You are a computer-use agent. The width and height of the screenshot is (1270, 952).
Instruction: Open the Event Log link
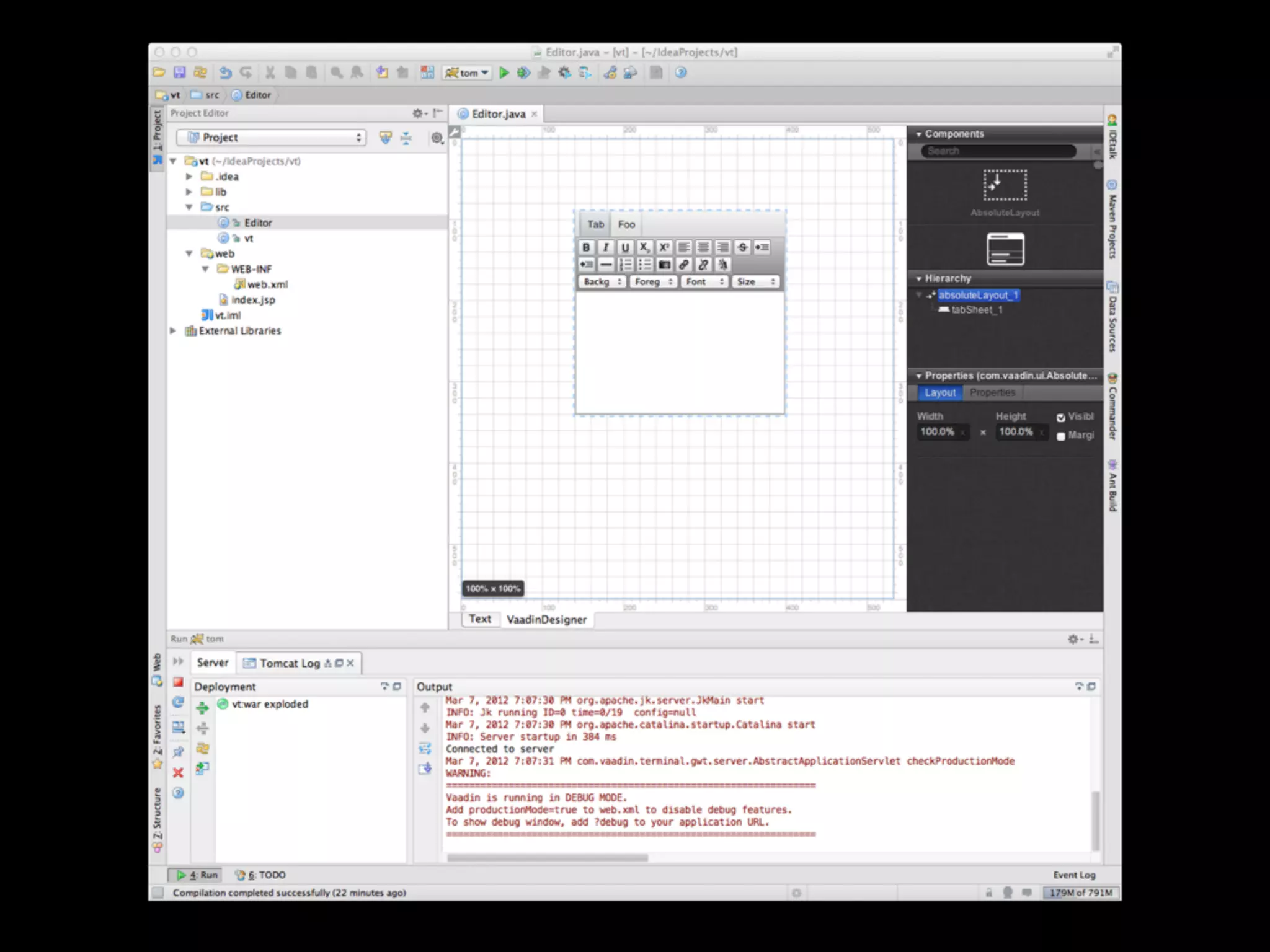pos(1074,875)
